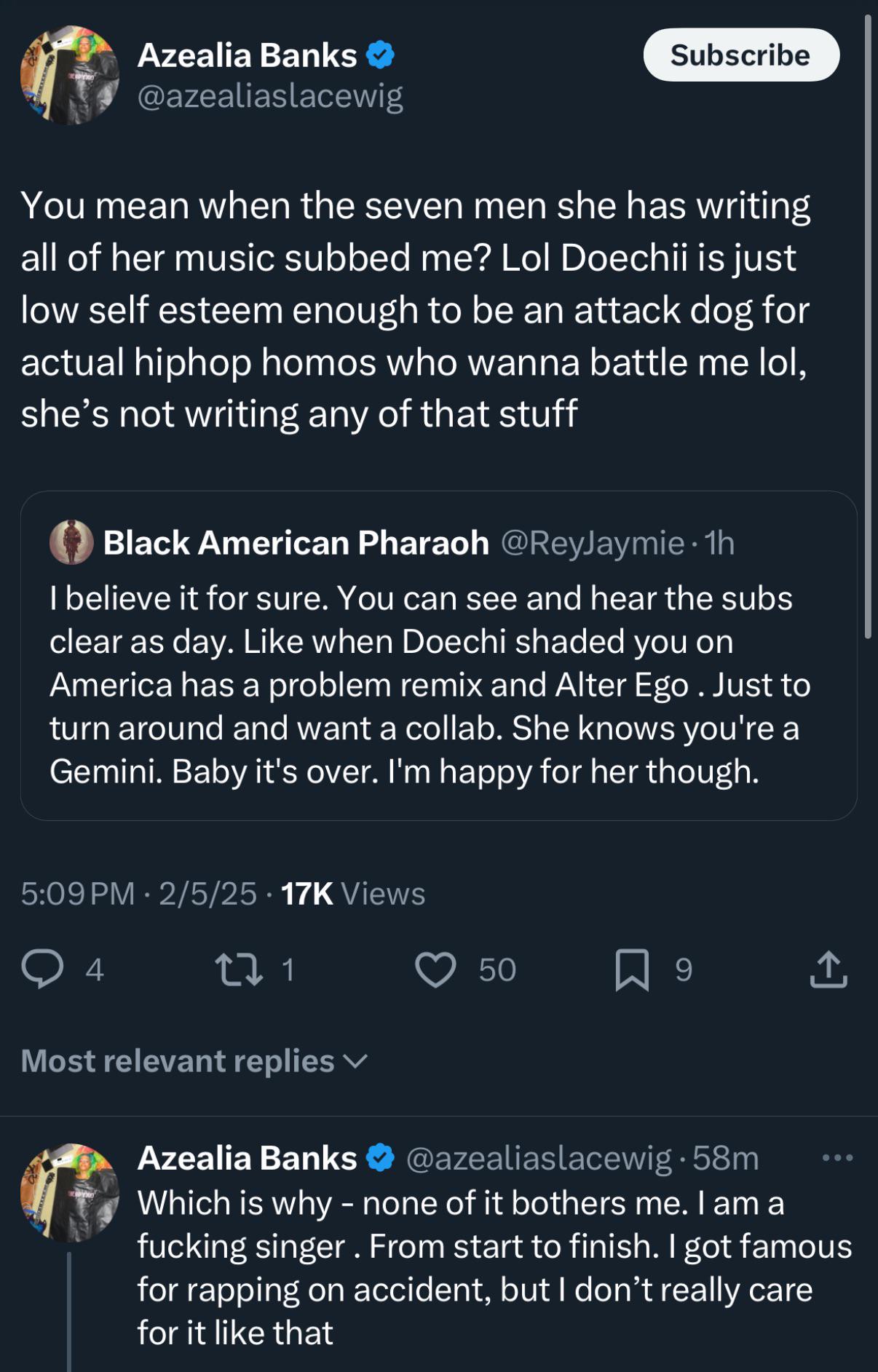This screenshot has height=1372, width=878.
Task: Click verified badge on reply tweet
Action: [380, 1157]
